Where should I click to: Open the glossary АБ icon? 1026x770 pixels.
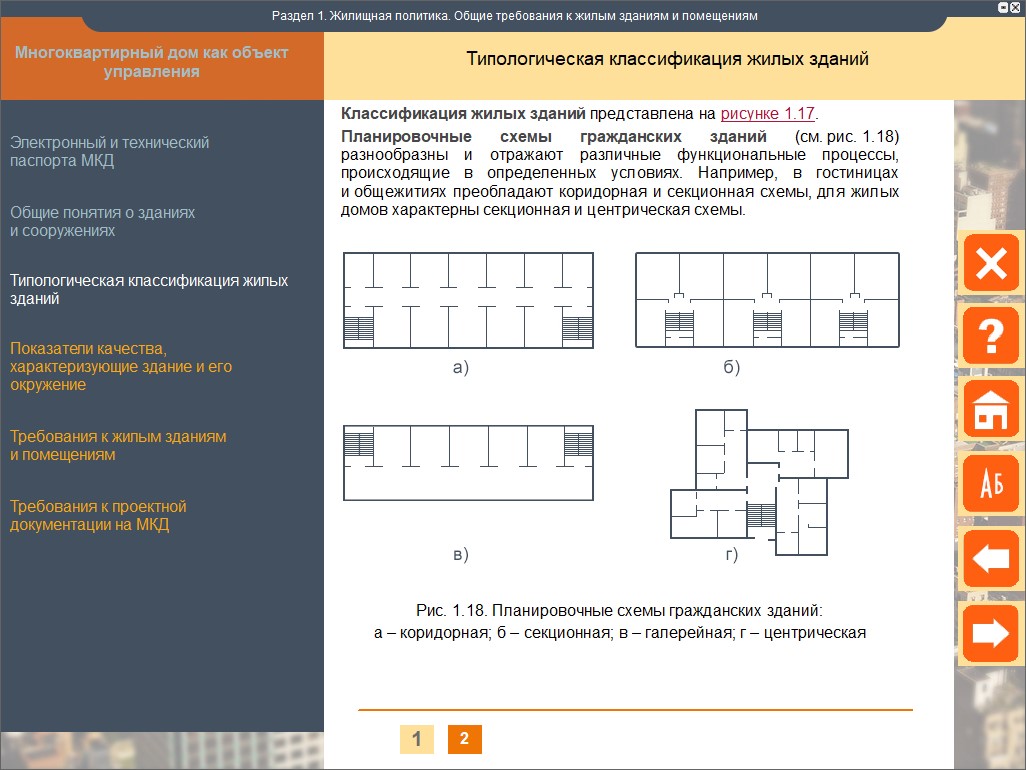pyautogui.click(x=990, y=483)
